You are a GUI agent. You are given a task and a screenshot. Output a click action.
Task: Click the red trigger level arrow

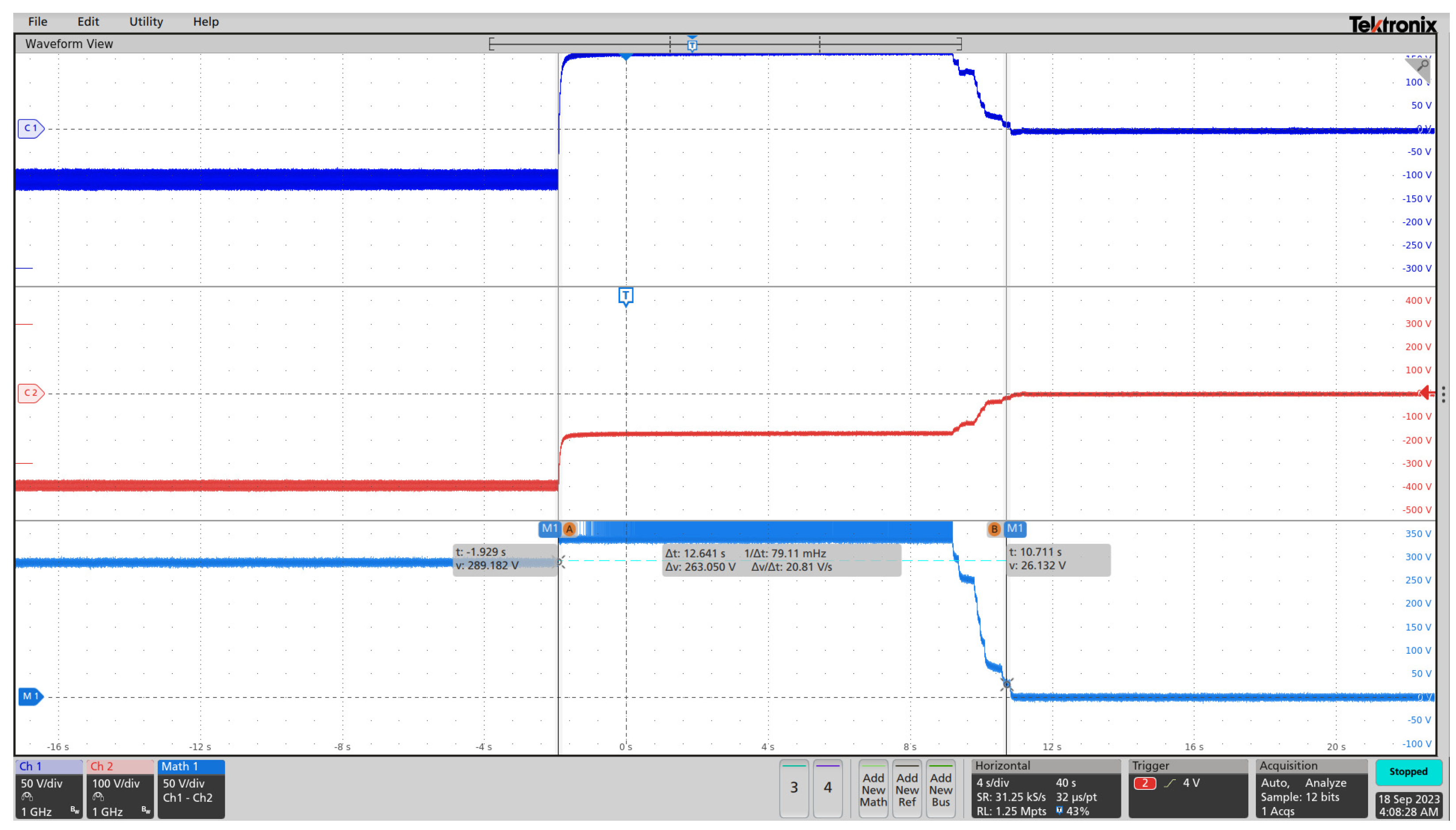[1426, 393]
